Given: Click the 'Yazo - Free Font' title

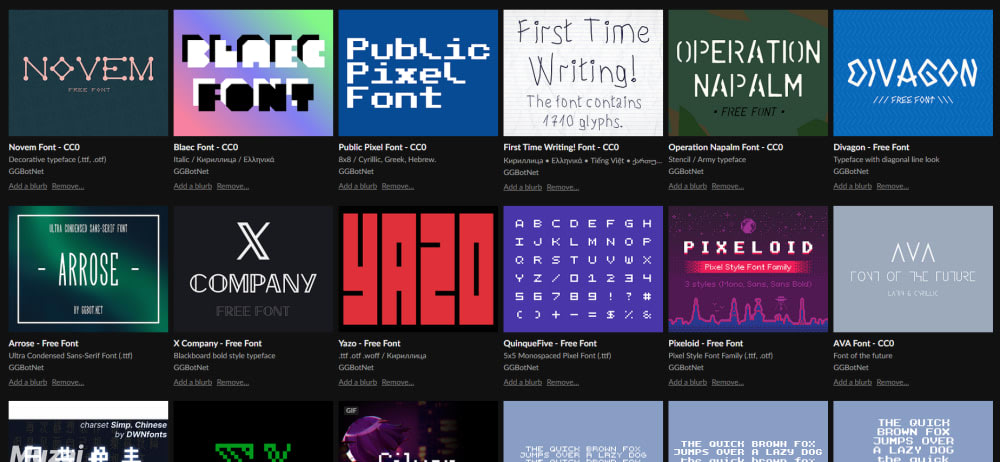Looking at the screenshot, I should point(369,343).
